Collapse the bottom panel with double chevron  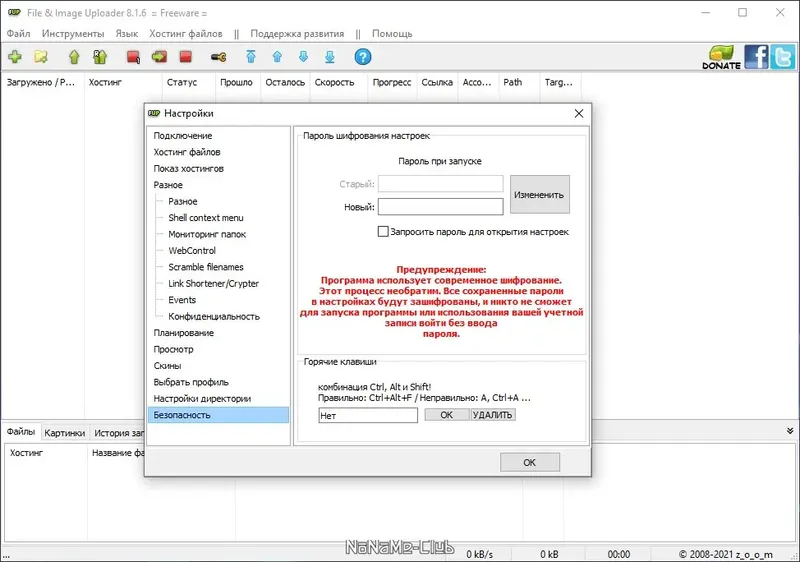790,431
